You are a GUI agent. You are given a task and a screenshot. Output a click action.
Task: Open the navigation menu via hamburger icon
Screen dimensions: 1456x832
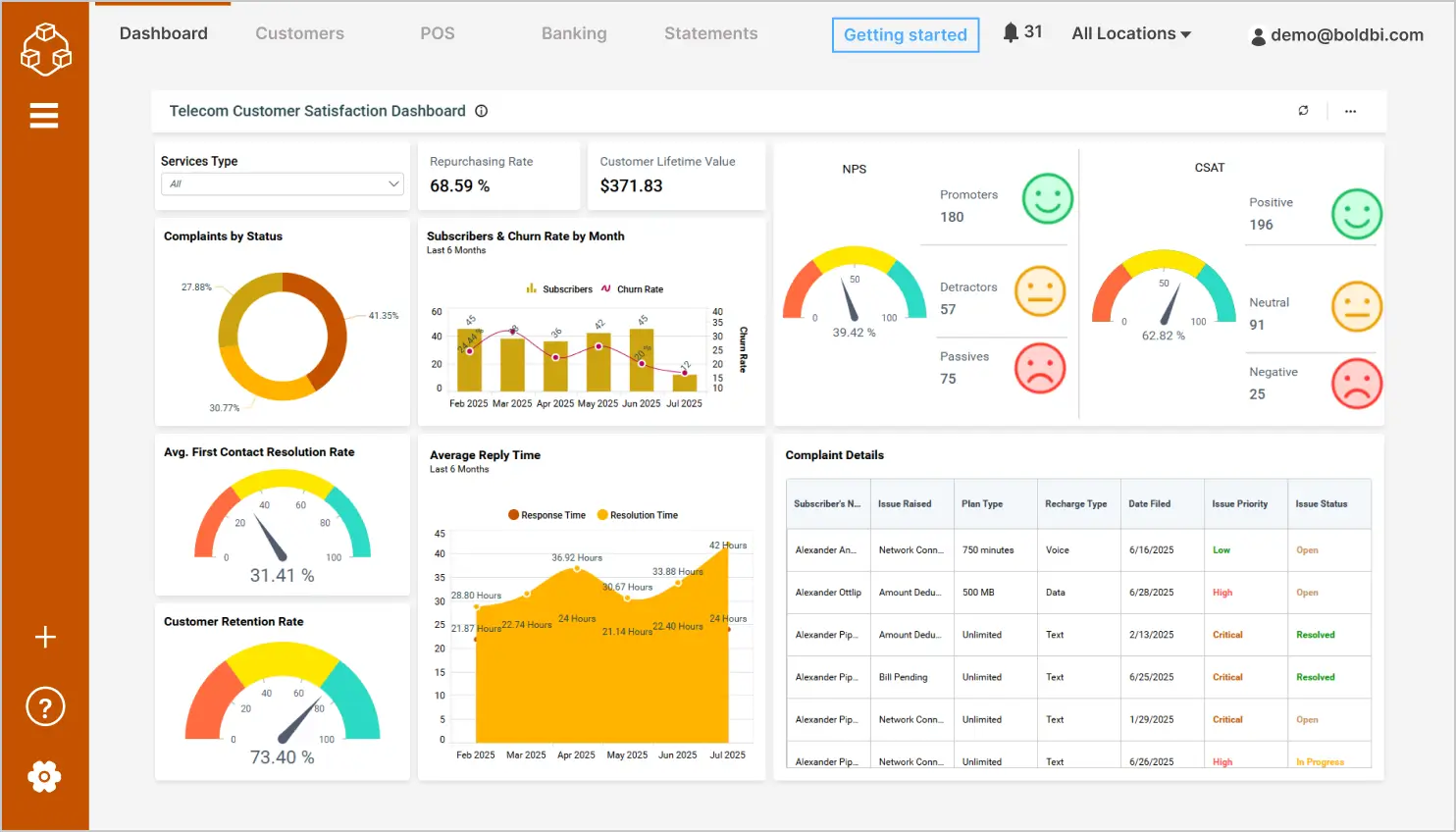[44, 115]
